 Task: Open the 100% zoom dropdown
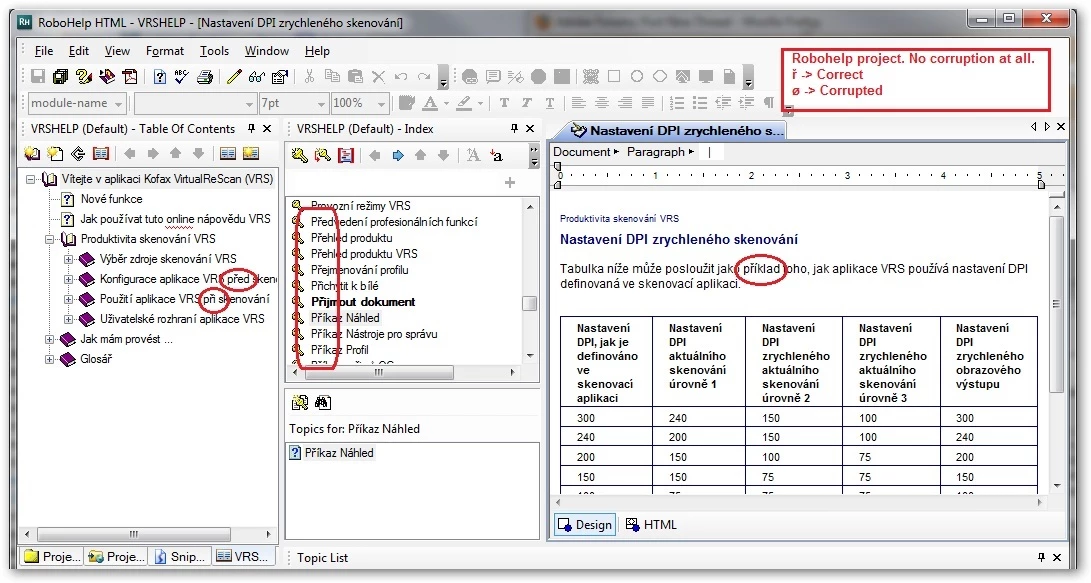(x=381, y=104)
